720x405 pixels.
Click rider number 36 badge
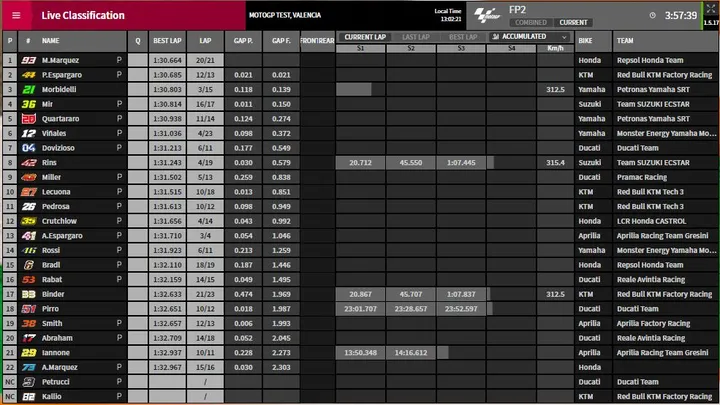point(28,104)
